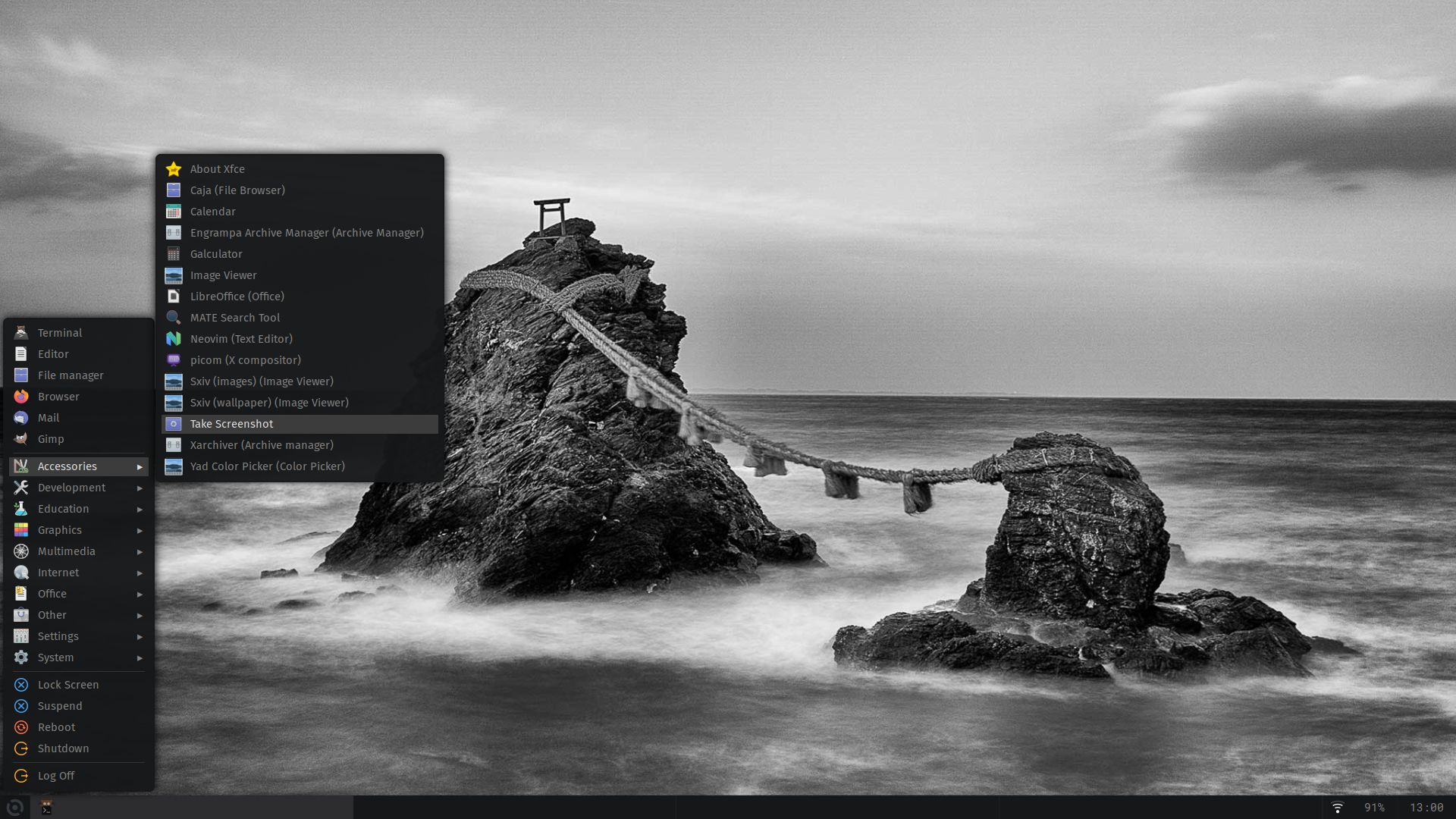Click the Take Screenshot camera icon
Screen dimensions: 1456x819
click(x=174, y=424)
